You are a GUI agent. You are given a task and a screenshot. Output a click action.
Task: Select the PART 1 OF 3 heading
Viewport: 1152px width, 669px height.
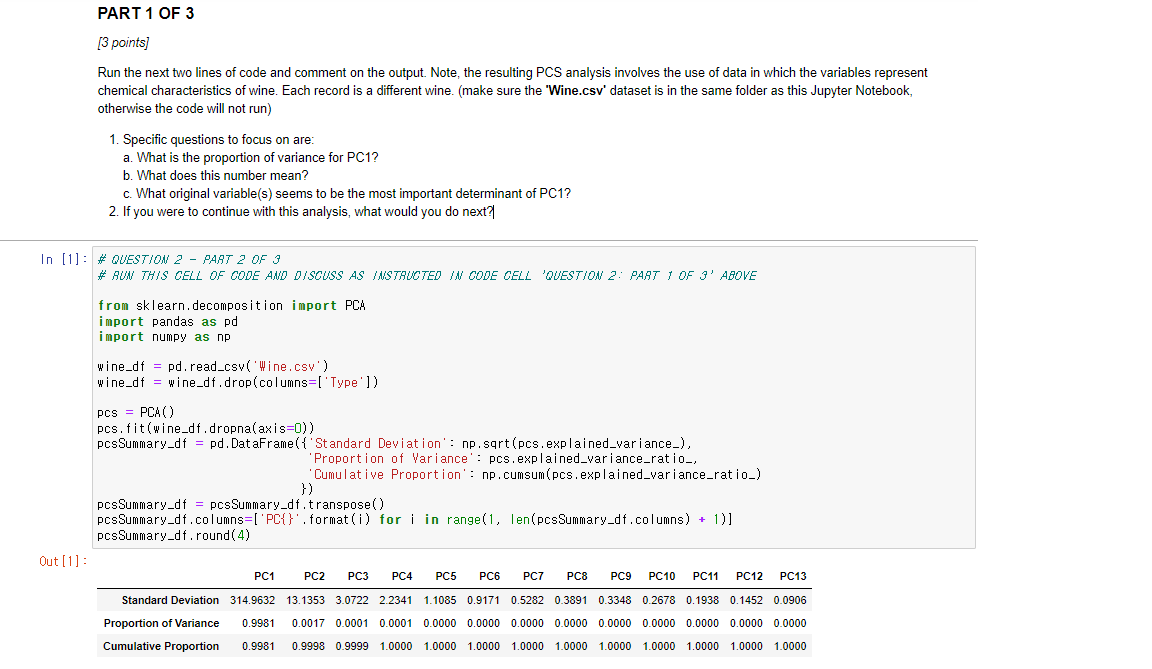(x=145, y=14)
